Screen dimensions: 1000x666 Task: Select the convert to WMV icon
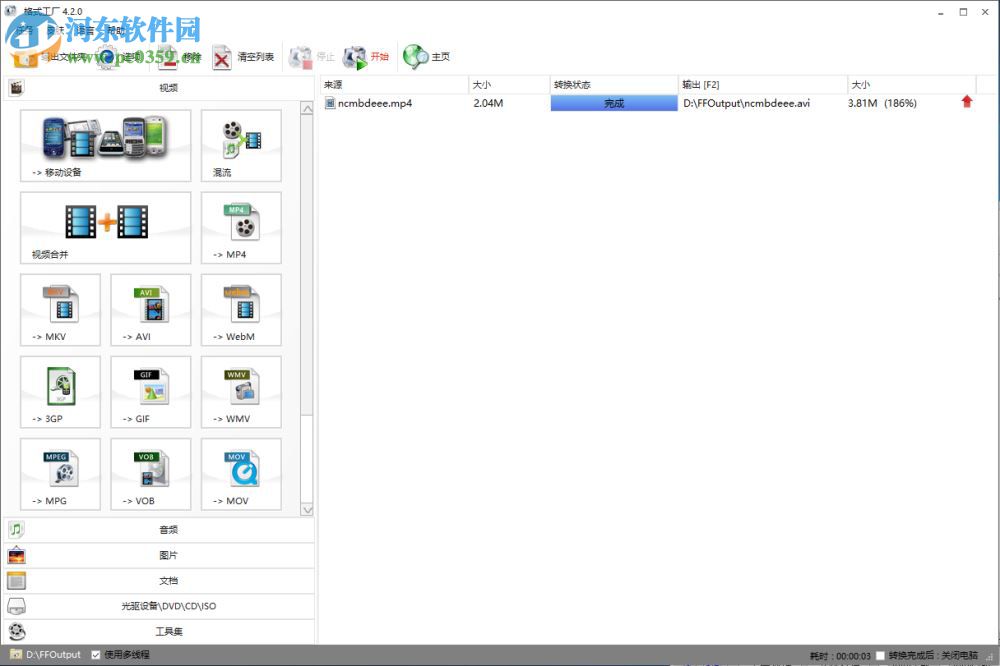coord(241,391)
